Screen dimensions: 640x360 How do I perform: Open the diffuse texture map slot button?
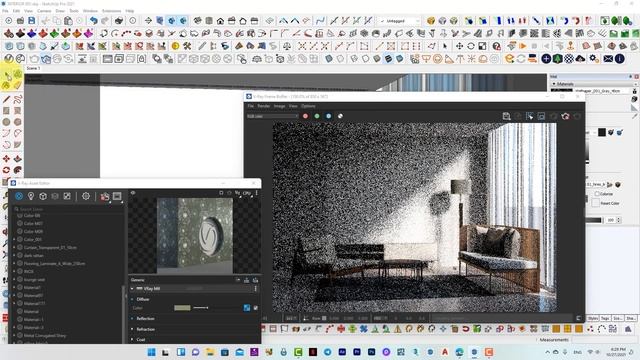pos(247,308)
